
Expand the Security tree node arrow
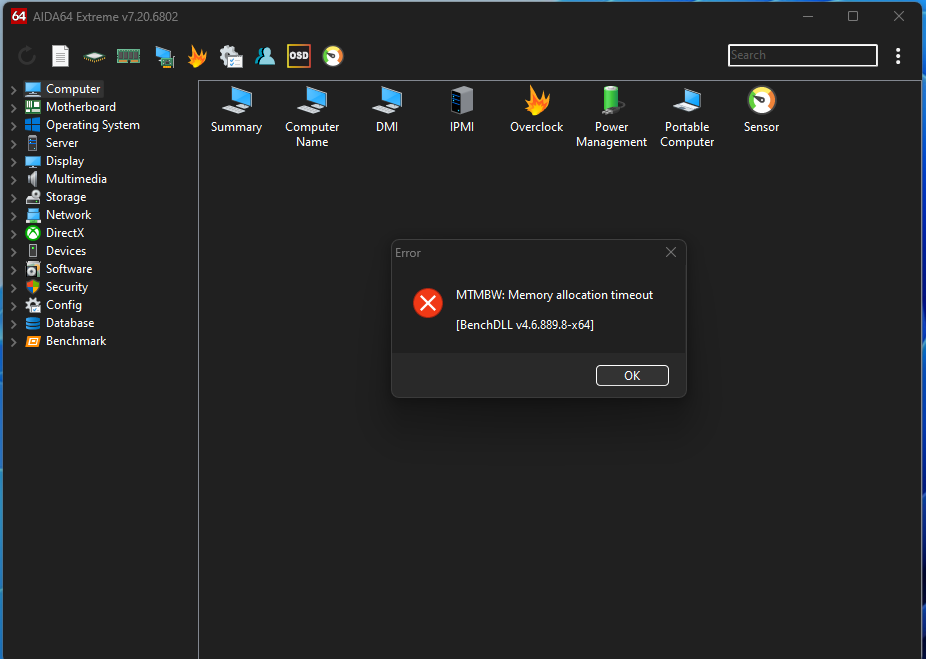coord(14,288)
